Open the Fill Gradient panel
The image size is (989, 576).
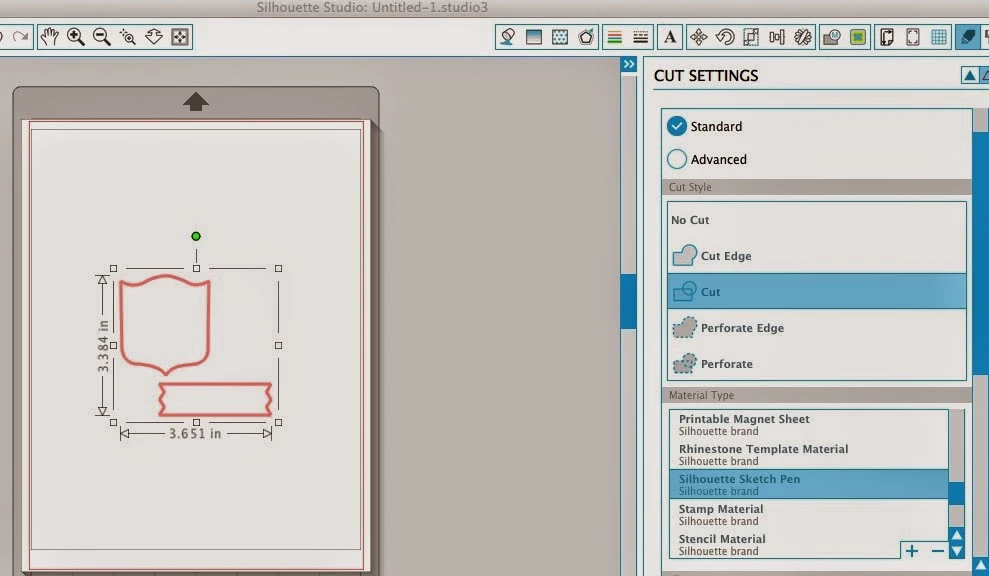point(534,37)
